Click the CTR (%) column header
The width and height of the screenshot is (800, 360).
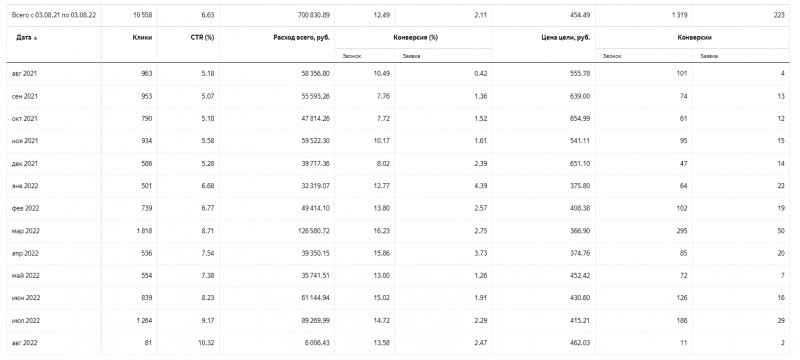point(202,38)
